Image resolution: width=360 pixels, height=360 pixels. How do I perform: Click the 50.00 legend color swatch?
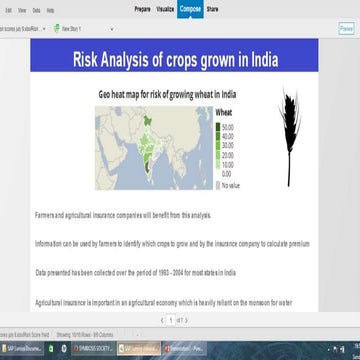click(x=218, y=127)
